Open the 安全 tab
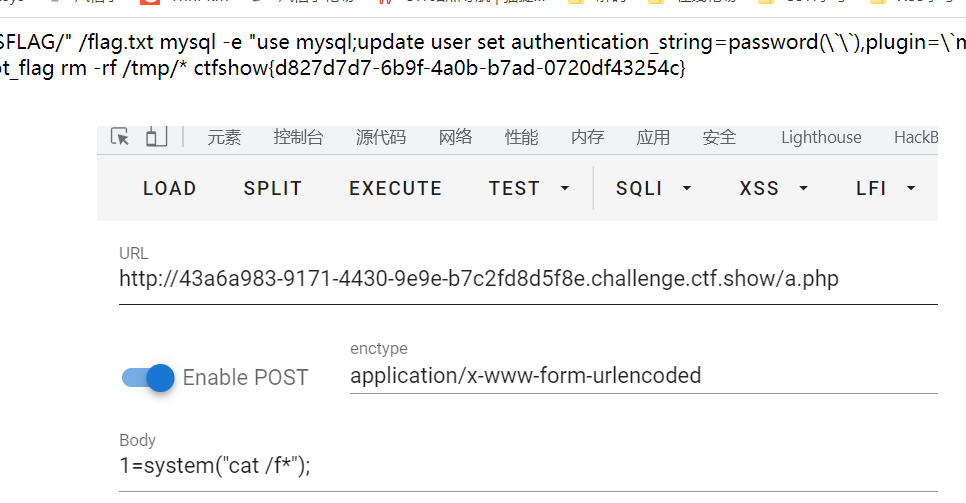966x503 pixels. (x=719, y=137)
